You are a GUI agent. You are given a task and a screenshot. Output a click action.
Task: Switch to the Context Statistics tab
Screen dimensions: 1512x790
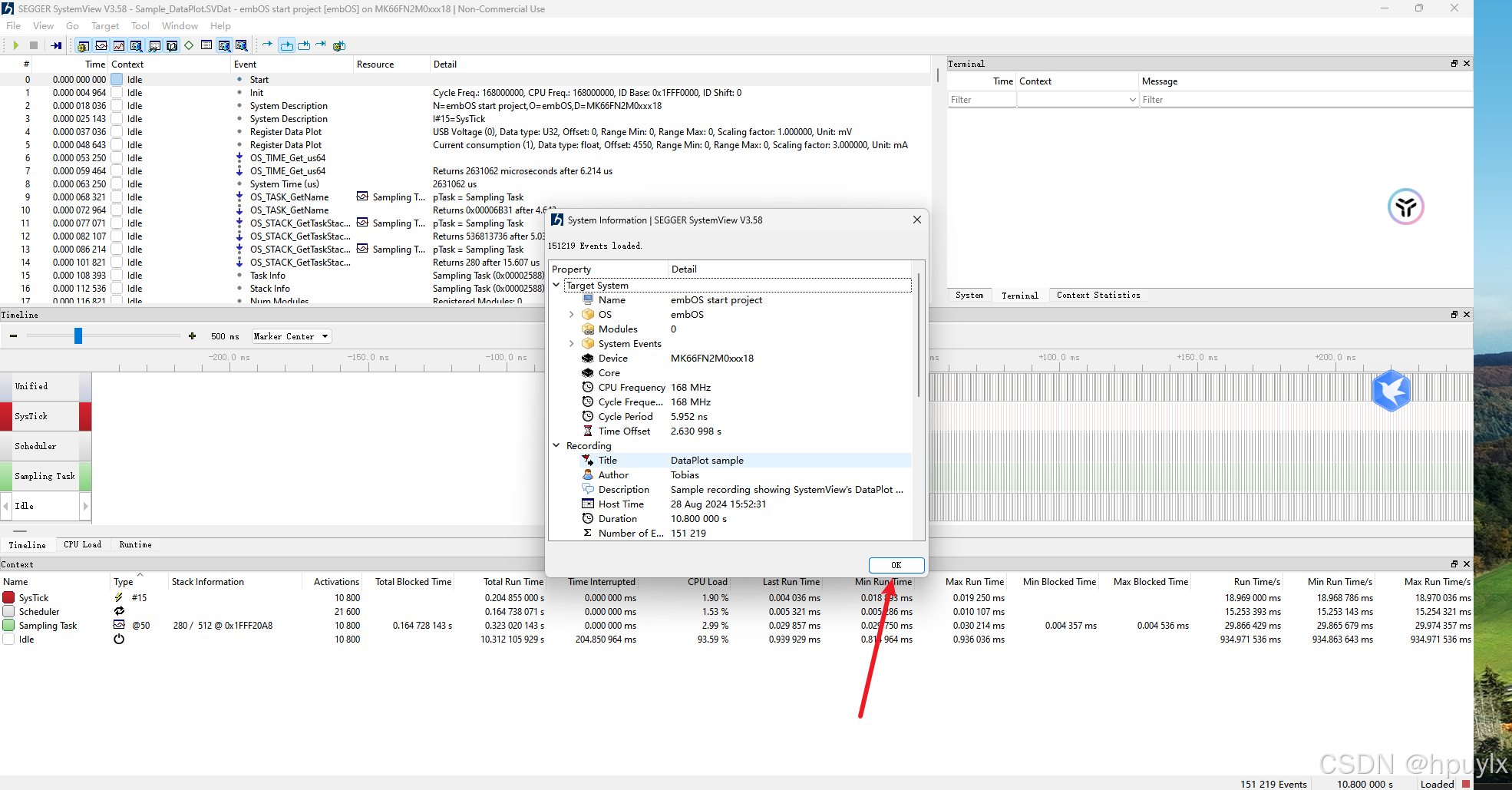tap(1098, 295)
